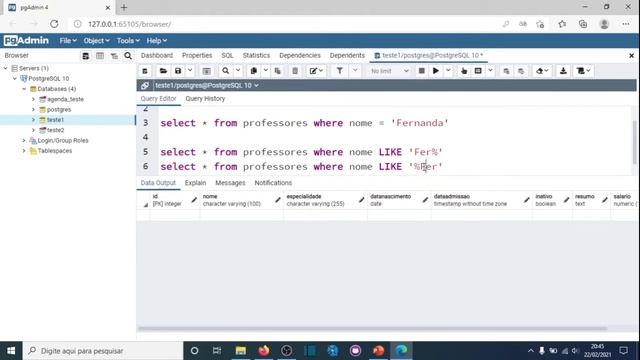Download results as CSV with the download icon
Viewport: 640px width, 360px height.
(563, 71)
